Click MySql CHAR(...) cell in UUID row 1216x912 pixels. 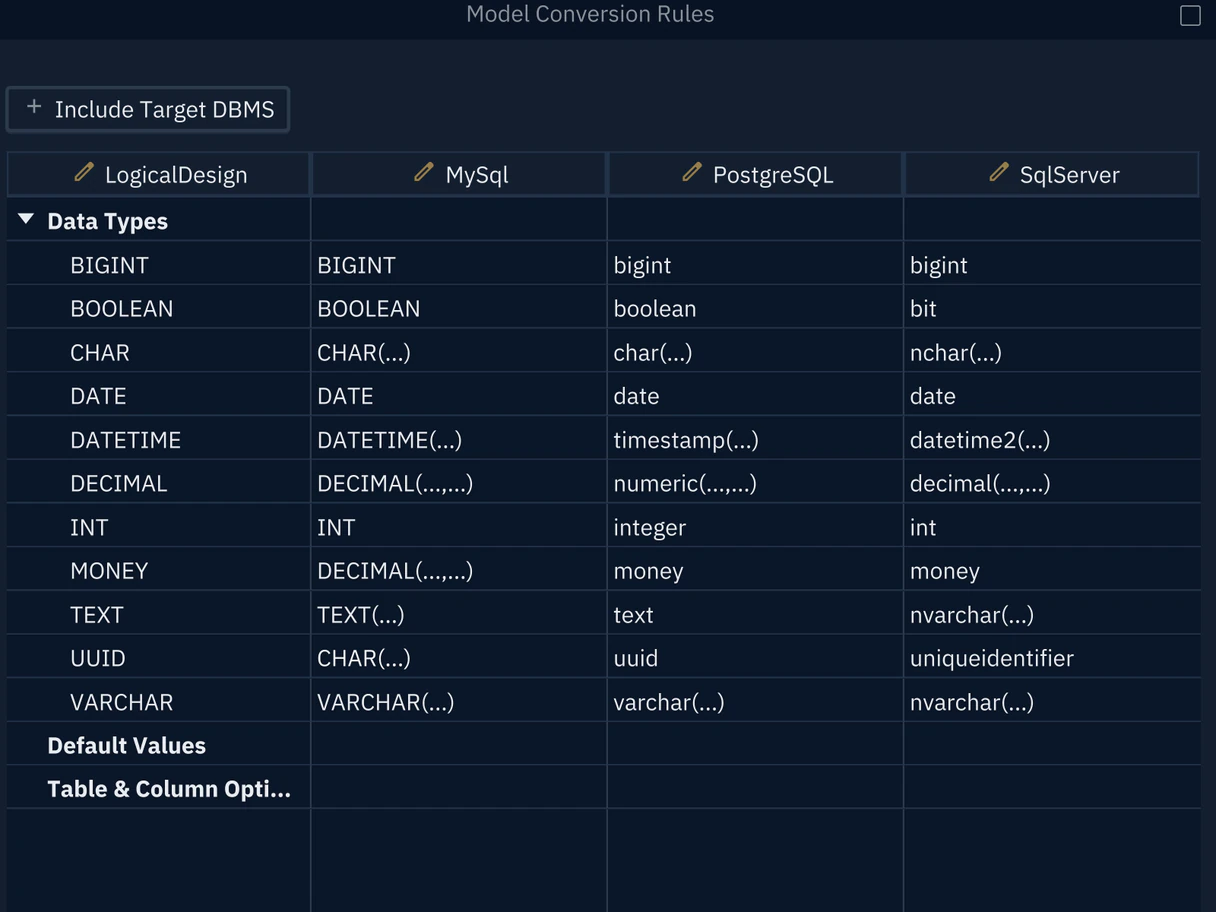pyautogui.click(x=459, y=658)
